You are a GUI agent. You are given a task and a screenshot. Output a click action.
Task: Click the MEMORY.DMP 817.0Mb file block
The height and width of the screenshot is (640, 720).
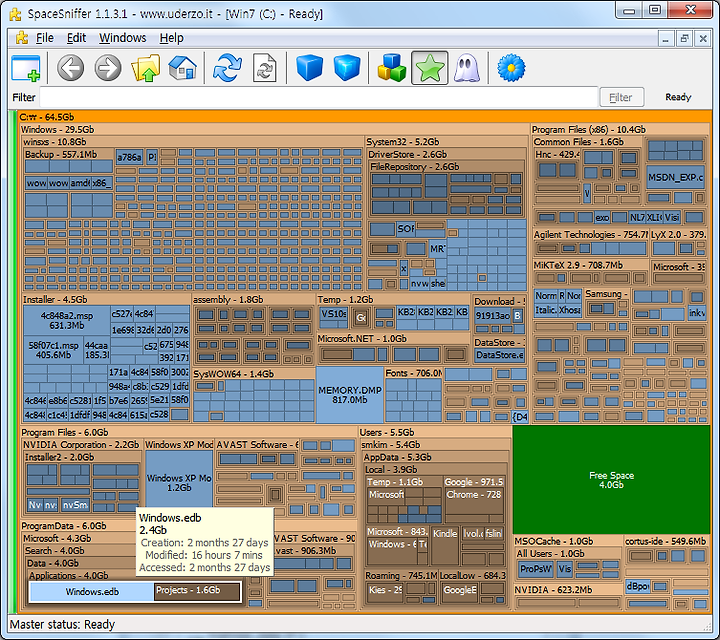[350, 395]
